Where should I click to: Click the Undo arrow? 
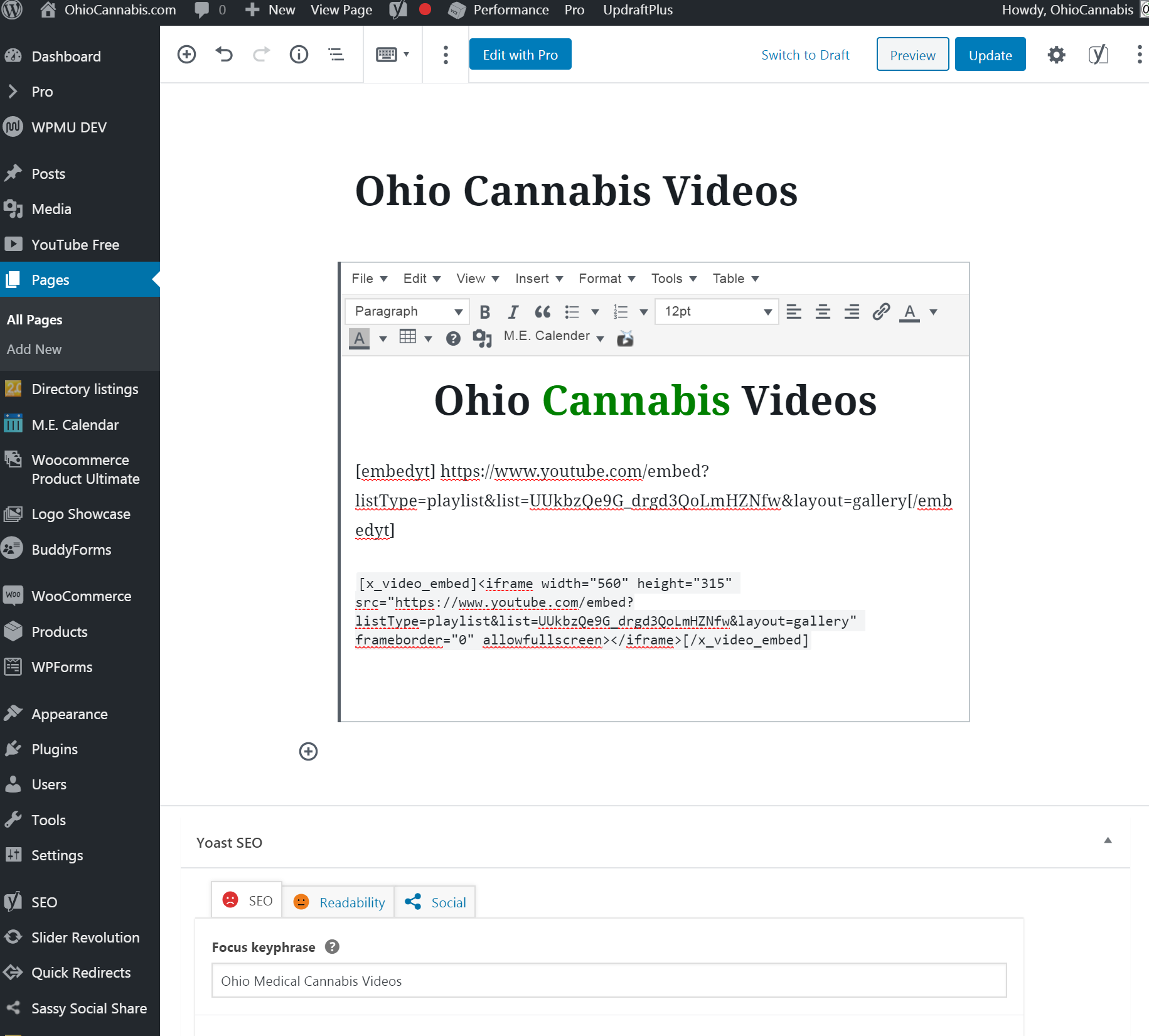tap(224, 55)
